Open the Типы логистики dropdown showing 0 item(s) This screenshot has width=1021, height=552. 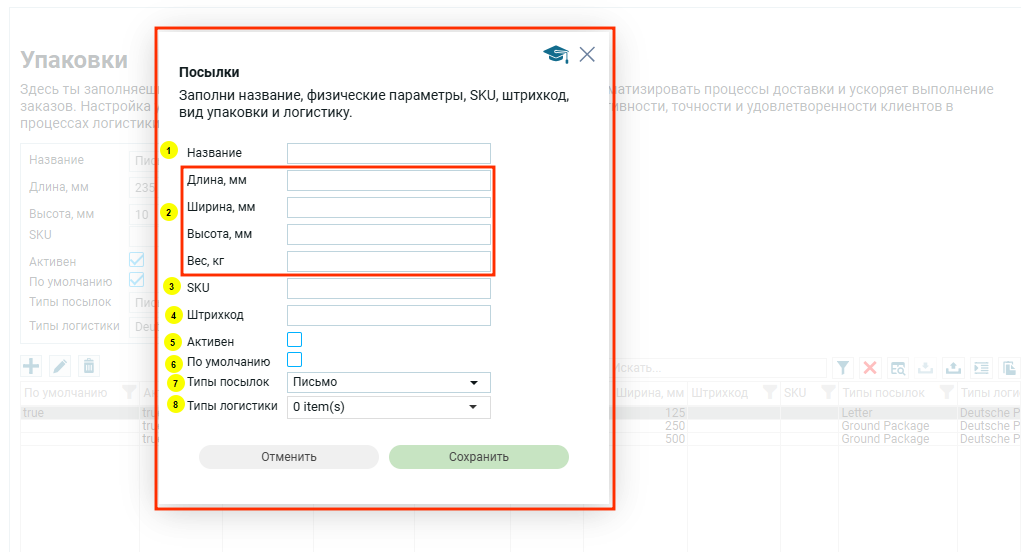click(x=388, y=407)
